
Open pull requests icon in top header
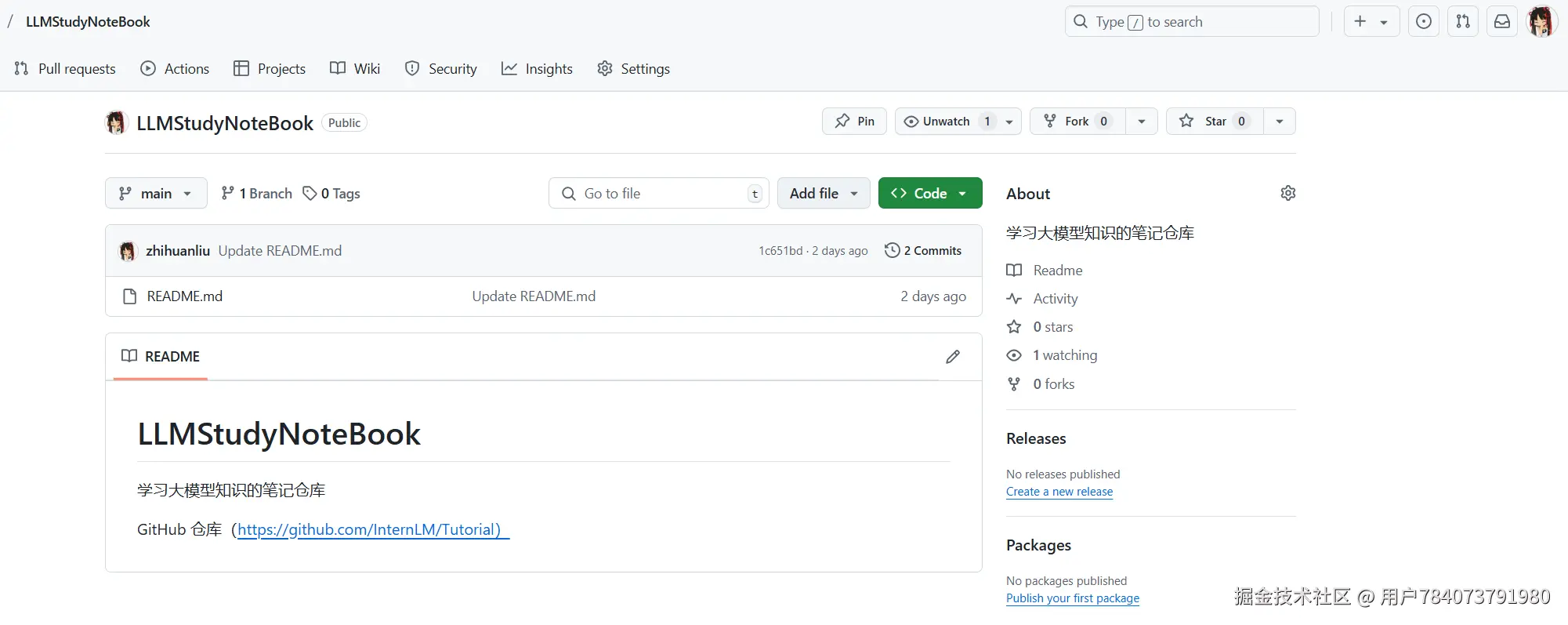coord(1462,22)
